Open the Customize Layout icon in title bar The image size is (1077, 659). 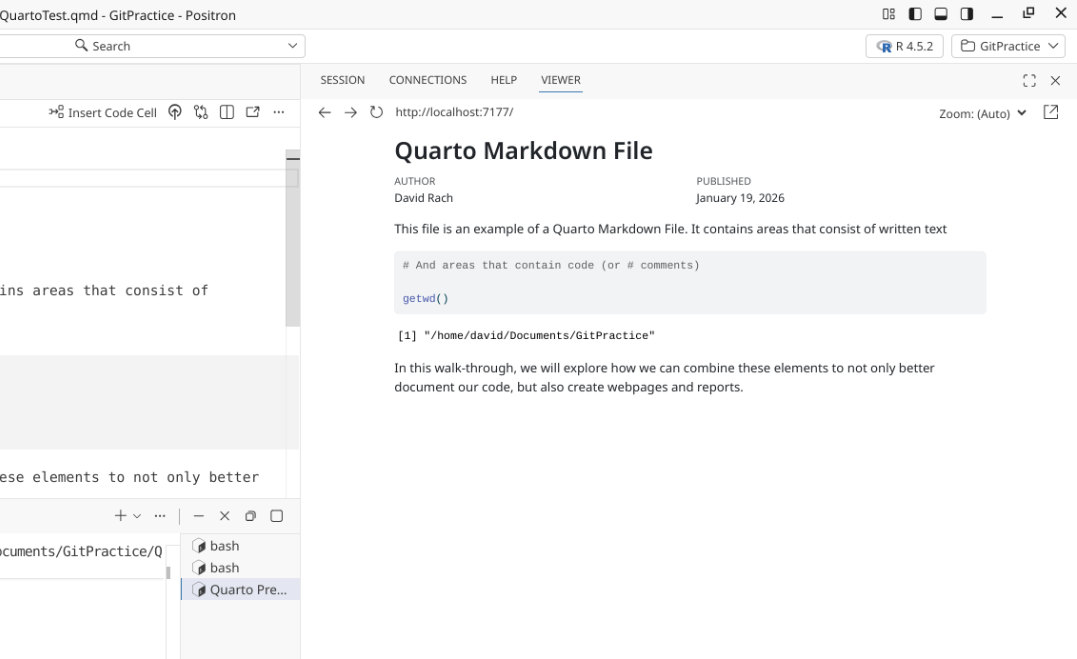(x=889, y=14)
